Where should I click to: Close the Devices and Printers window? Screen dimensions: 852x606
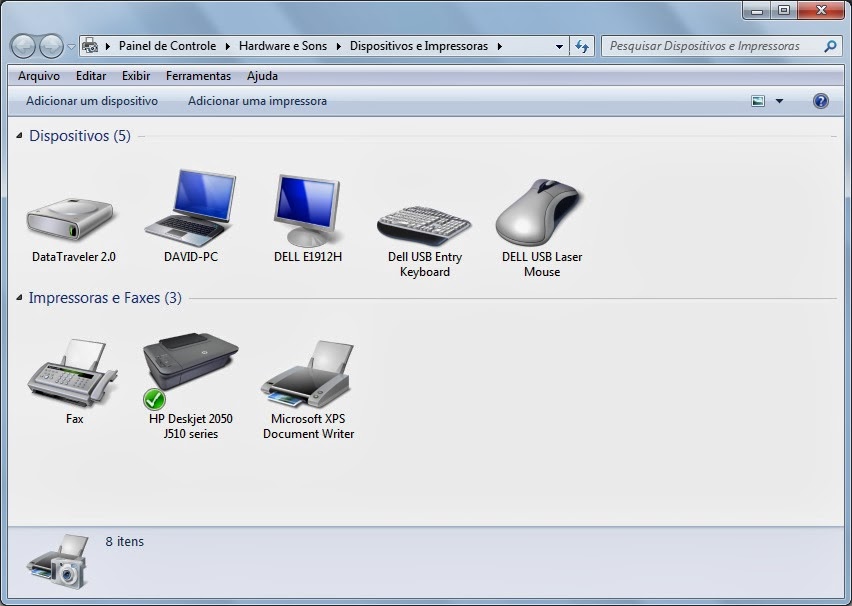click(821, 10)
